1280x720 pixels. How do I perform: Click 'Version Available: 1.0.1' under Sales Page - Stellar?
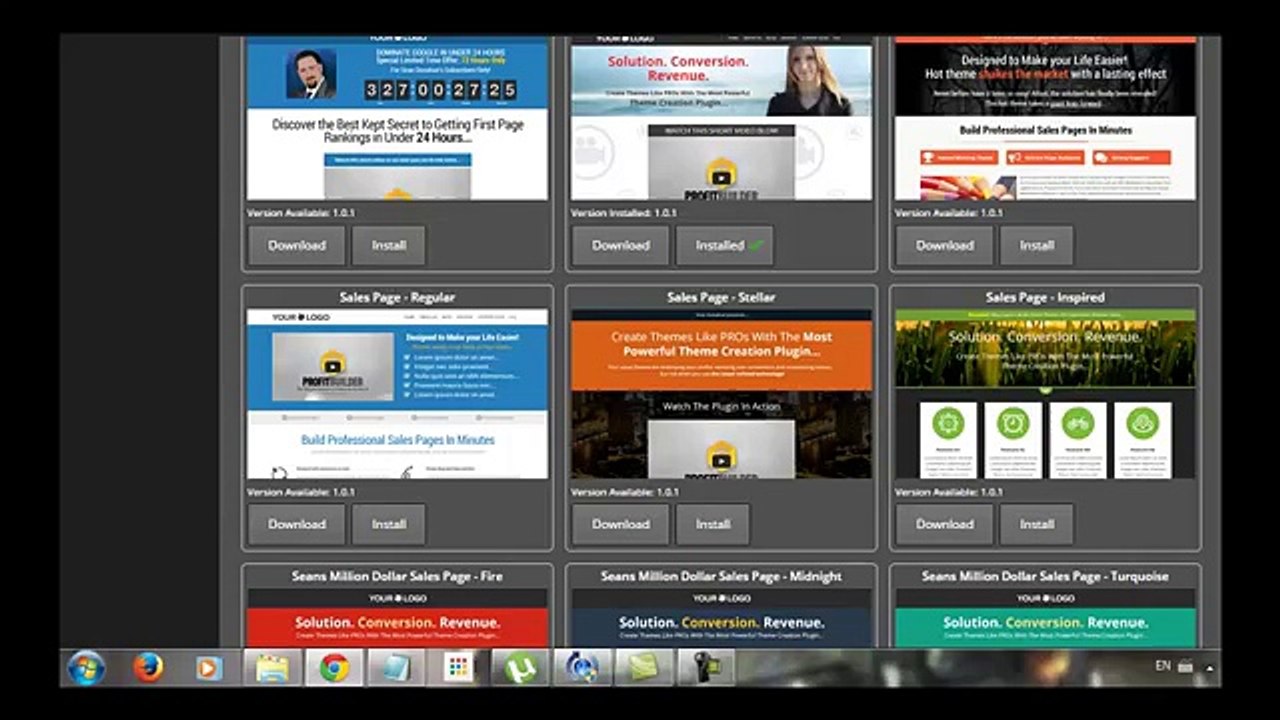[625, 492]
